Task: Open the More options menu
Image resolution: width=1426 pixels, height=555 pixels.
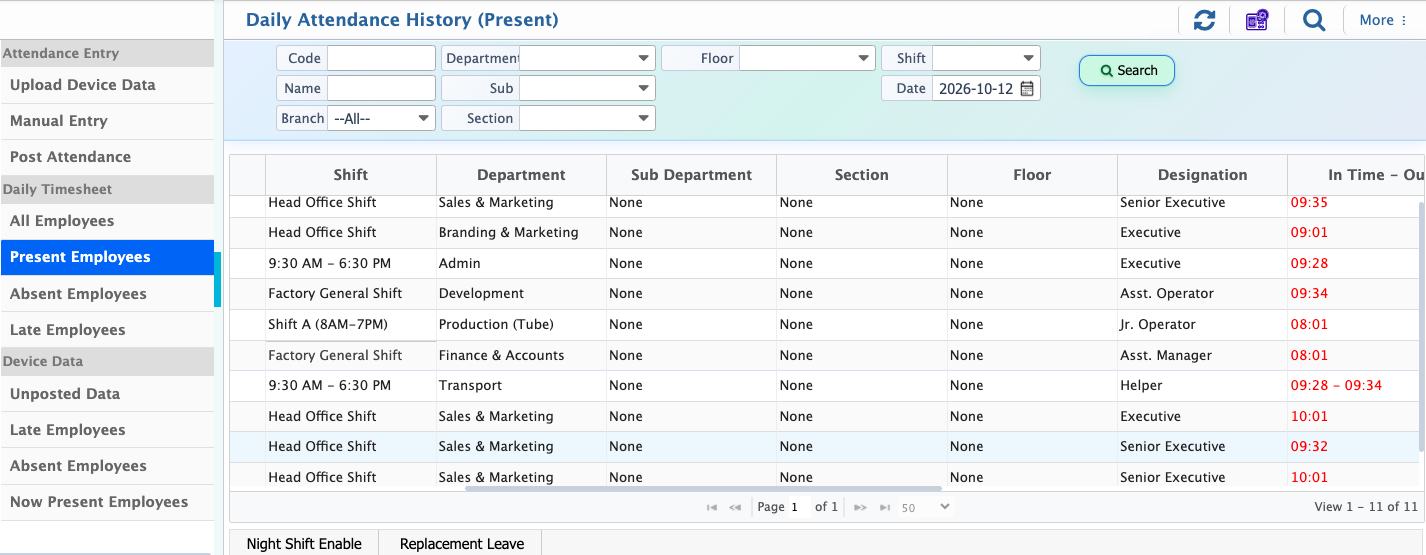Action: 1383,20
